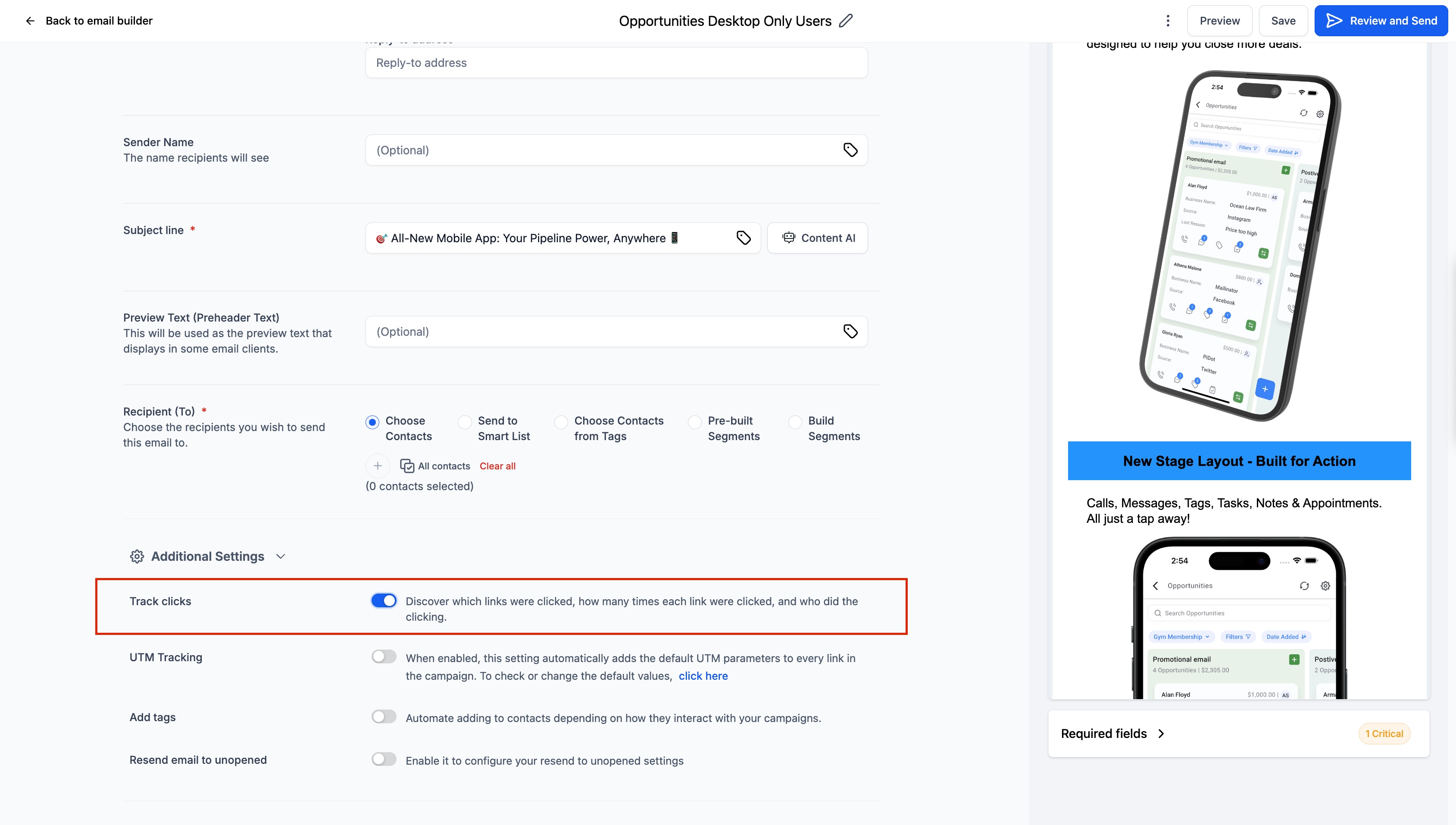Edit campaign name with pencil icon
Viewport: 1456px width, 825px height.
pyautogui.click(x=846, y=21)
